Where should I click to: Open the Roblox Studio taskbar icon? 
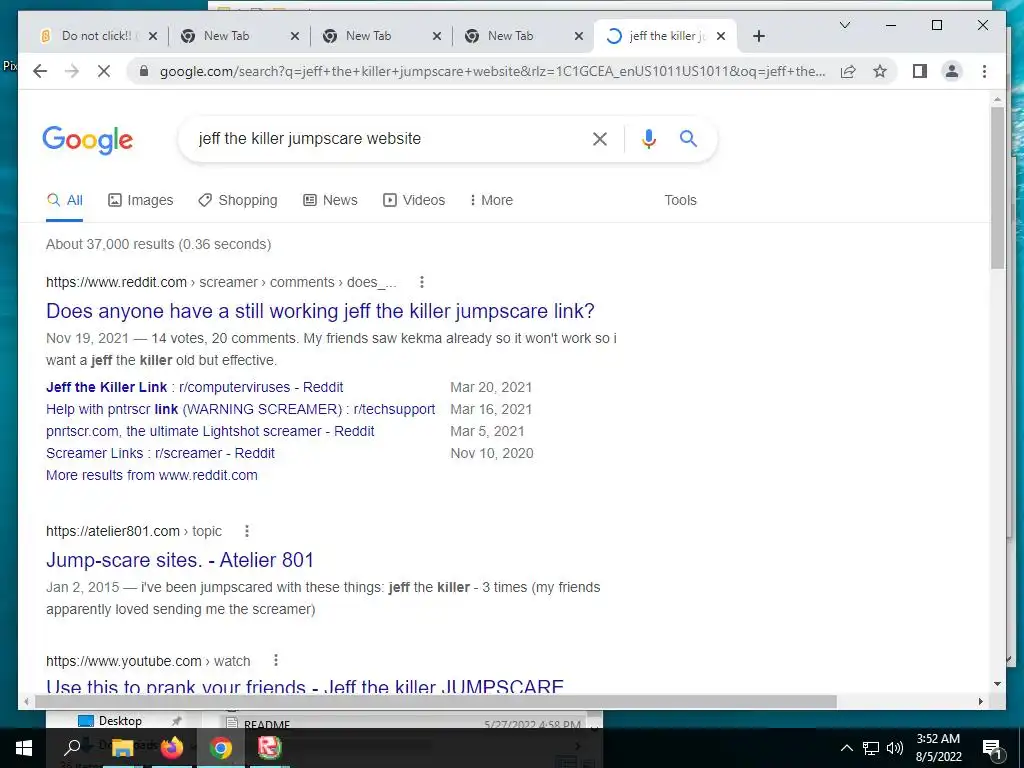coord(269,748)
